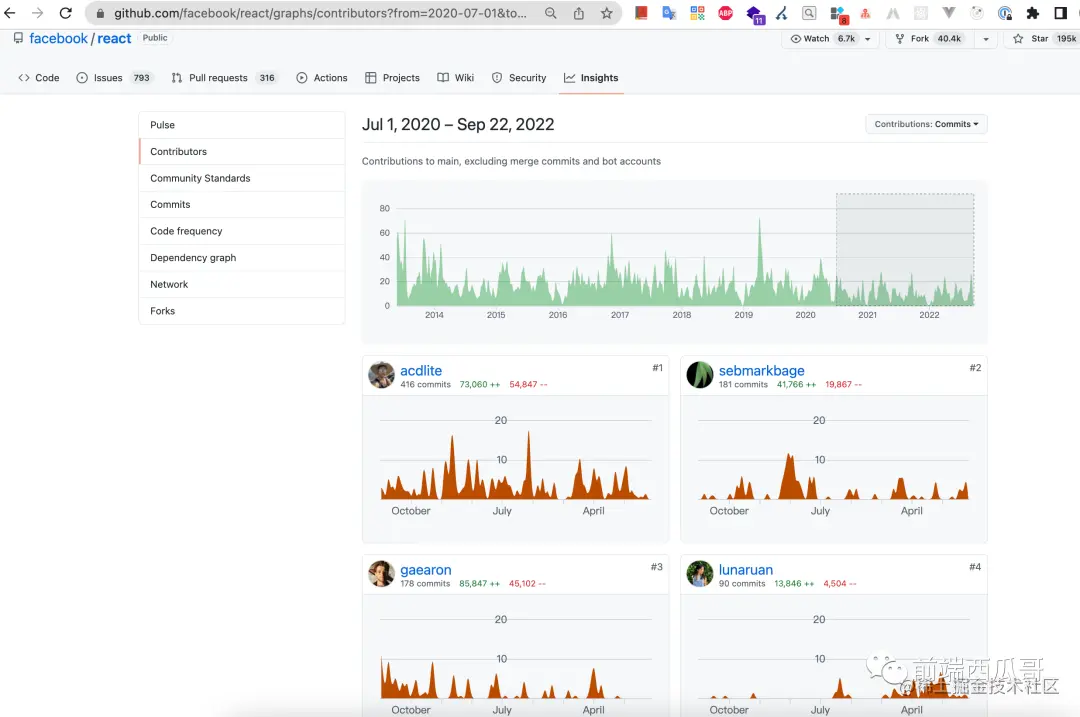This screenshot has width=1080, height=717.
Task: Select Dependency graph in the sidebar
Action: click(242, 258)
